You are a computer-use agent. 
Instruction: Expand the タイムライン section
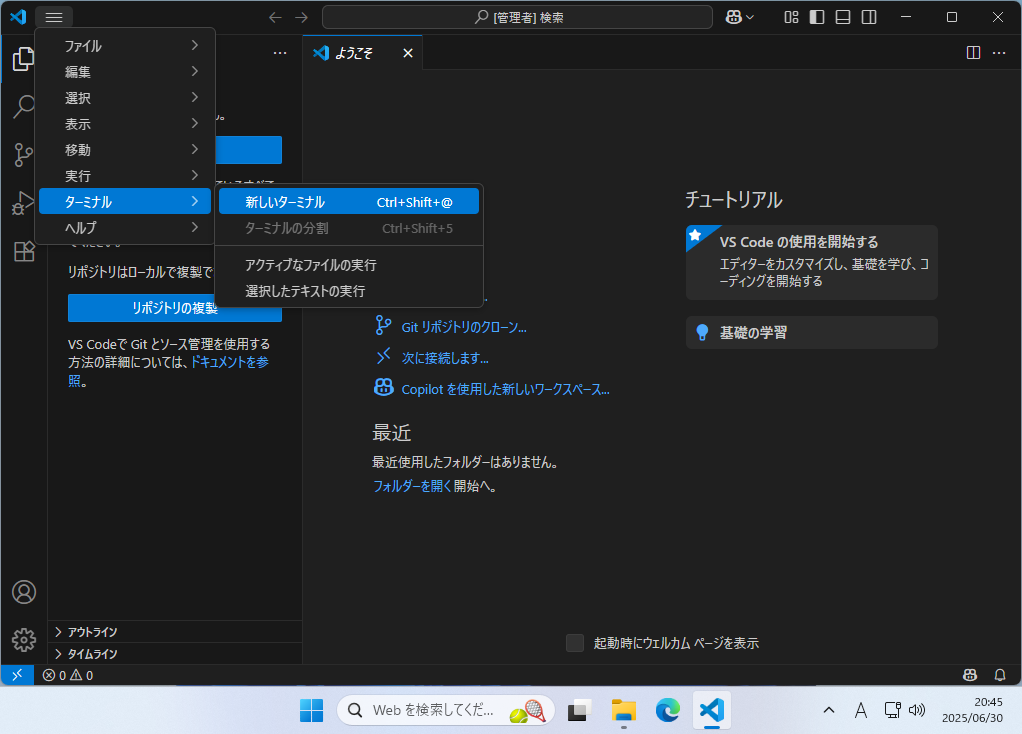[175, 653]
